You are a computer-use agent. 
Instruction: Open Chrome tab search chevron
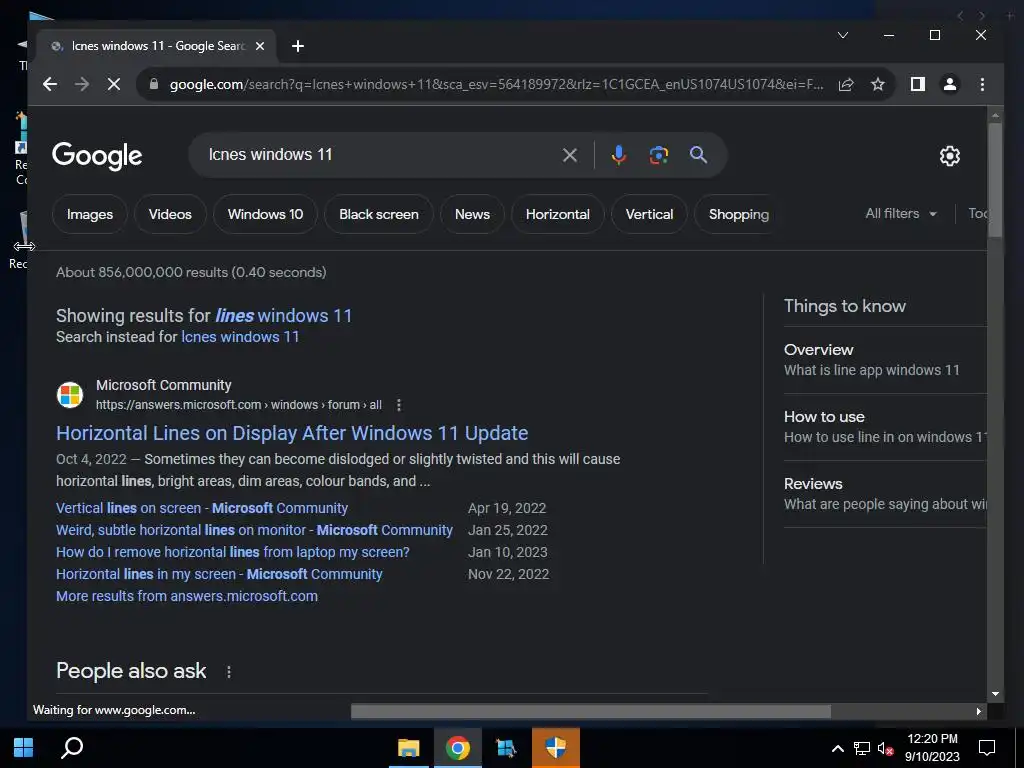point(843,35)
